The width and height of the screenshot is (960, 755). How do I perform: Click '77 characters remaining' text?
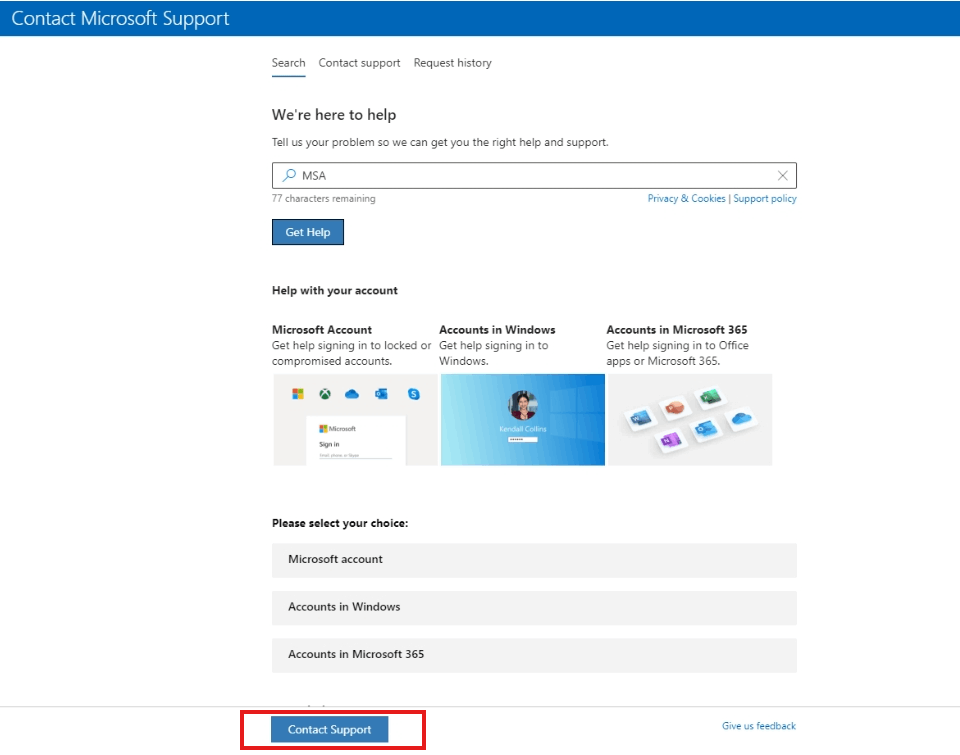tap(323, 198)
